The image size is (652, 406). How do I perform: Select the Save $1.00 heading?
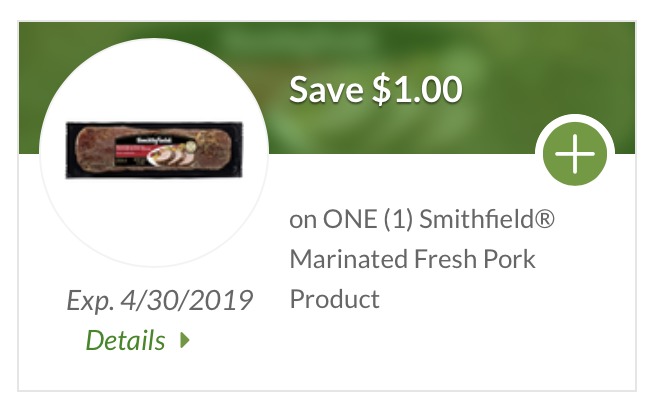(x=375, y=90)
